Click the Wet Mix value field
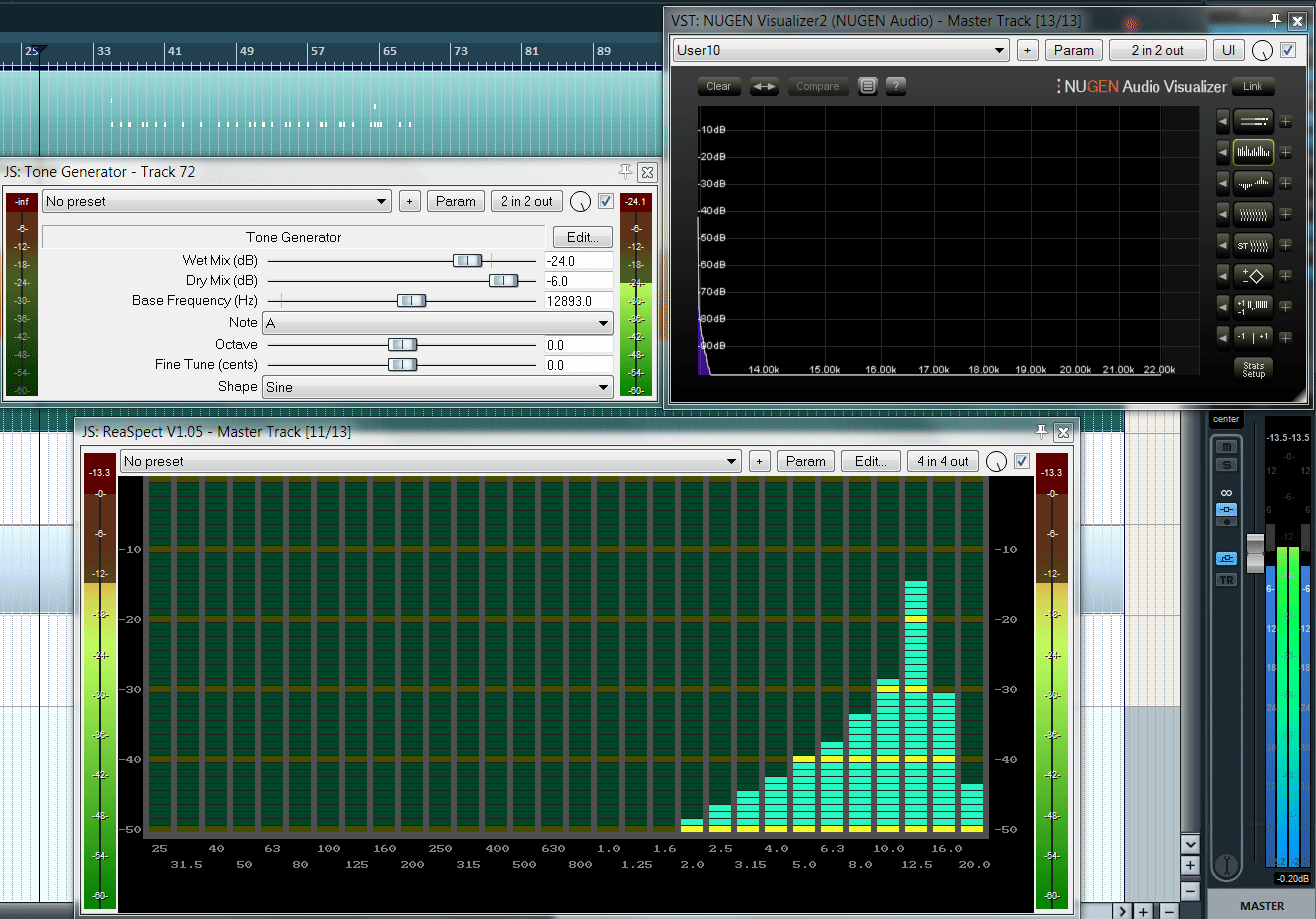 pyautogui.click(x=578, y=260)
